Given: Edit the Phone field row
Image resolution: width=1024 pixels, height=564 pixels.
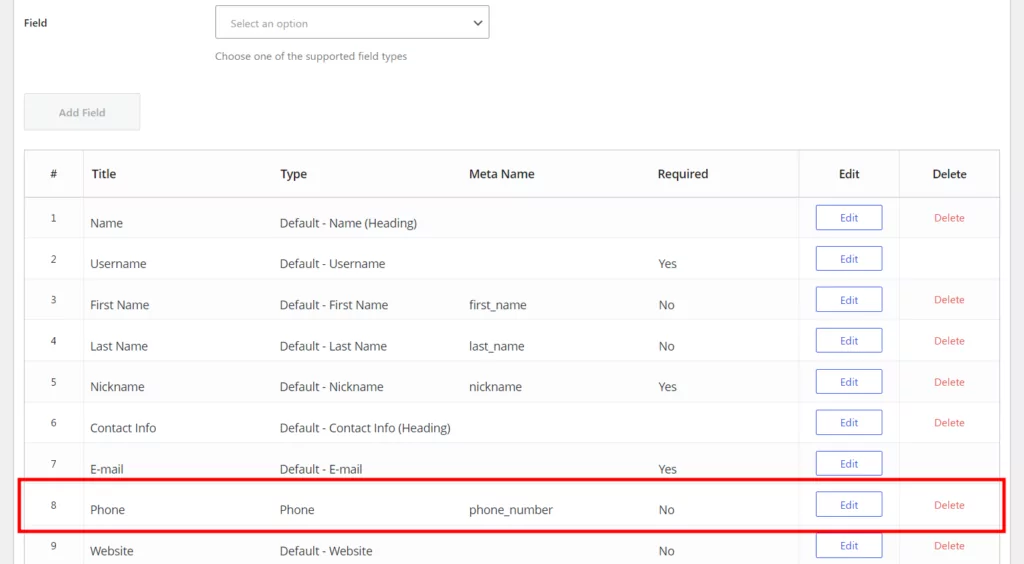Looking at the screenshot, I should click(x=848, y=505).
